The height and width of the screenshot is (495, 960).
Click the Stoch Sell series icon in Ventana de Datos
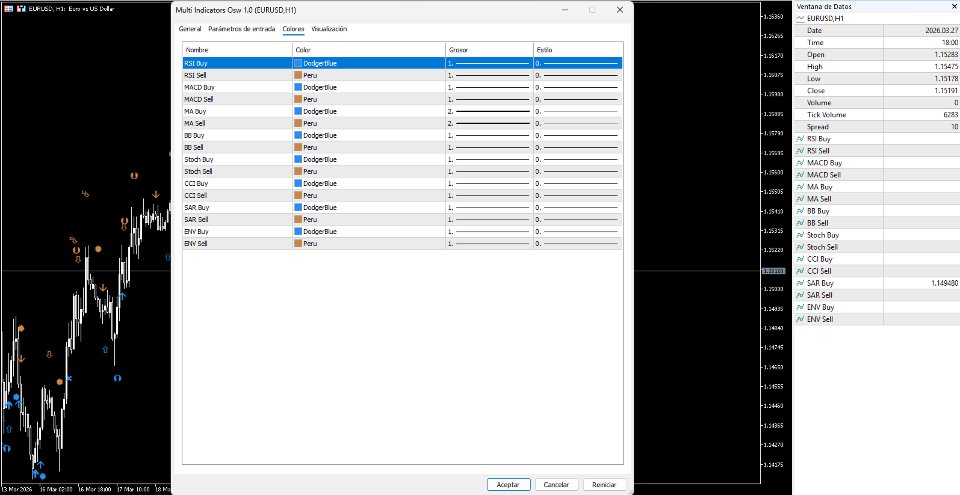pyautogui.click(x=800, y=247)
